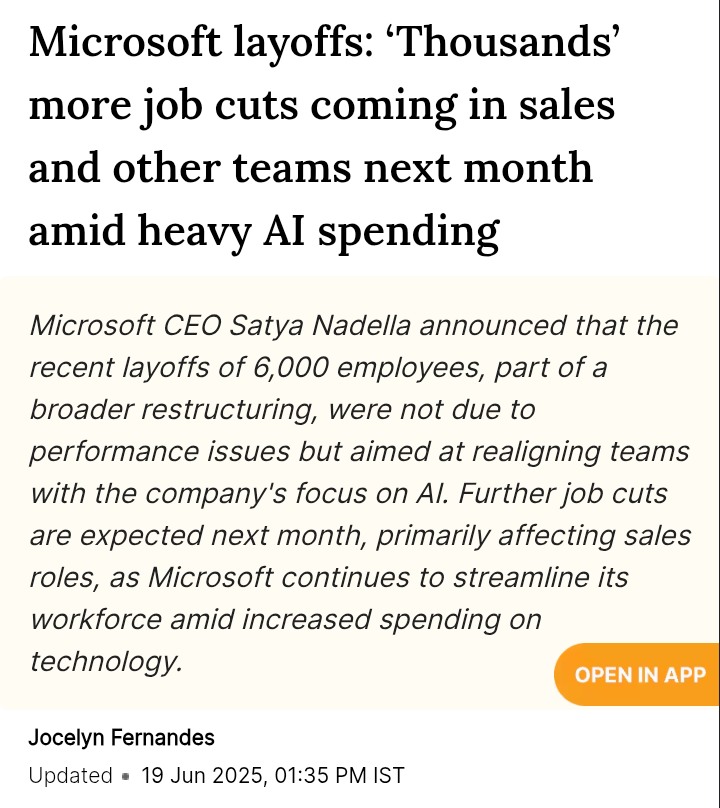
Task: Click the 19 Jun 2025 timestamp
Action: [202, 776]
